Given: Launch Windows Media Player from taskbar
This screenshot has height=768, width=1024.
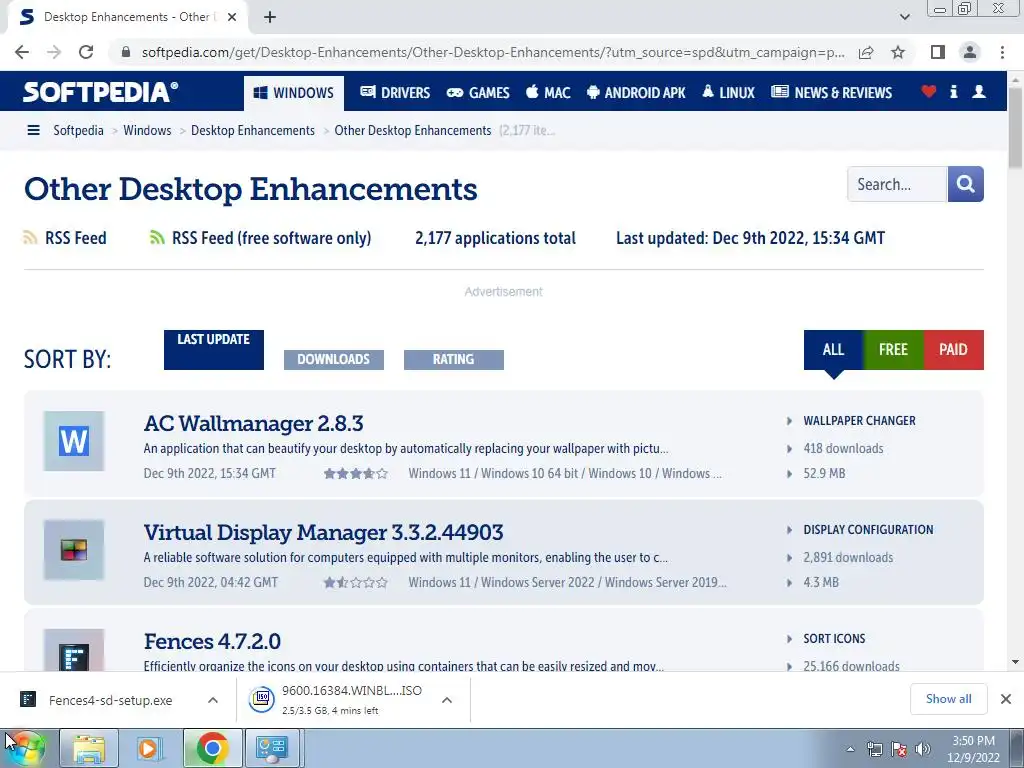Looking at the screenshot, I should pos(150,748).
